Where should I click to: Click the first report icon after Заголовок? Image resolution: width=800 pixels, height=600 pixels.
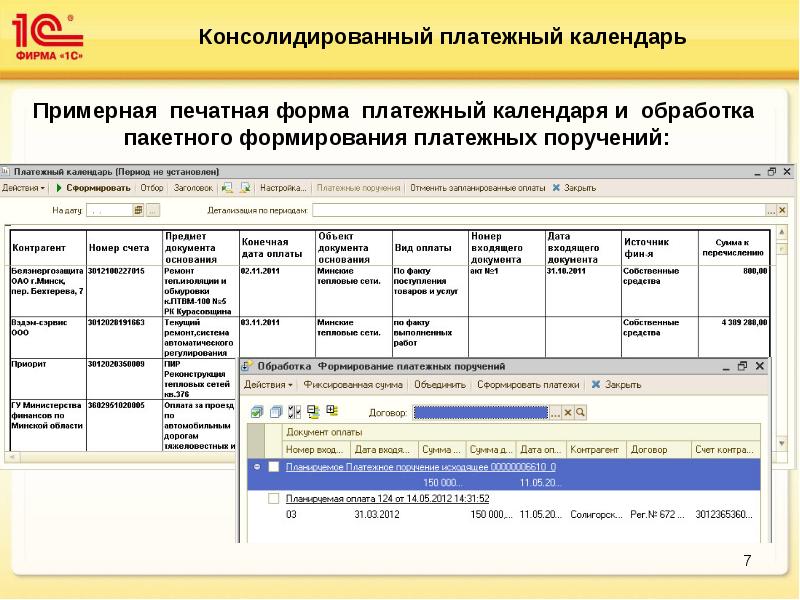(227, 187)
